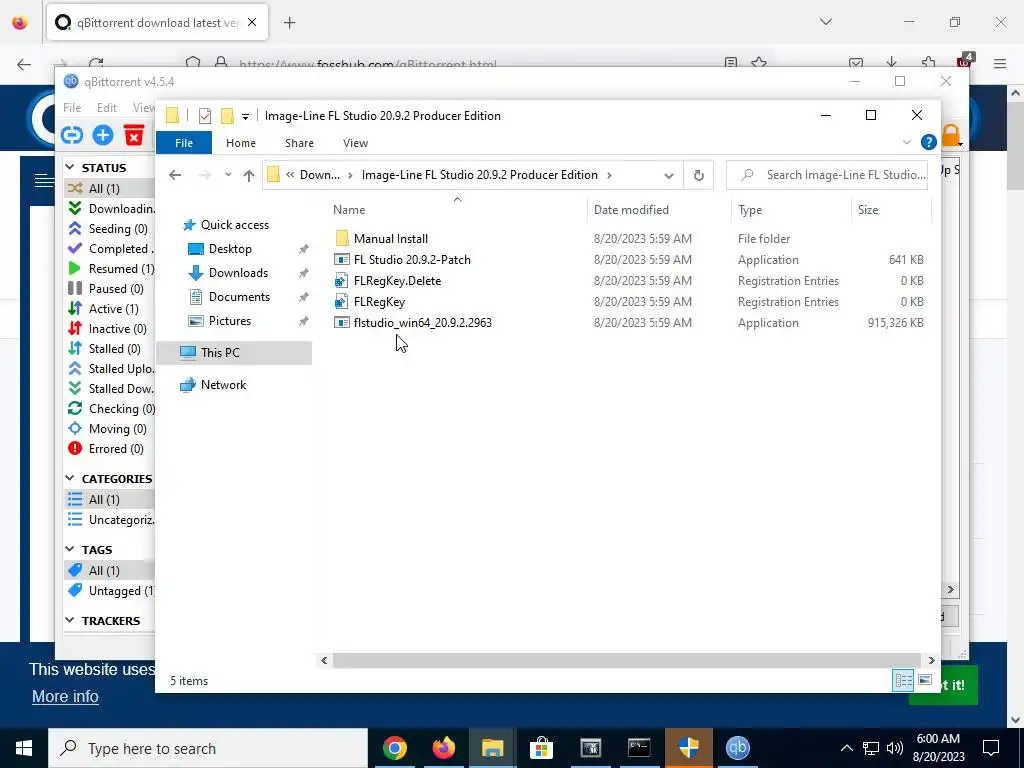Click Windows Start button

click(24, 748)
